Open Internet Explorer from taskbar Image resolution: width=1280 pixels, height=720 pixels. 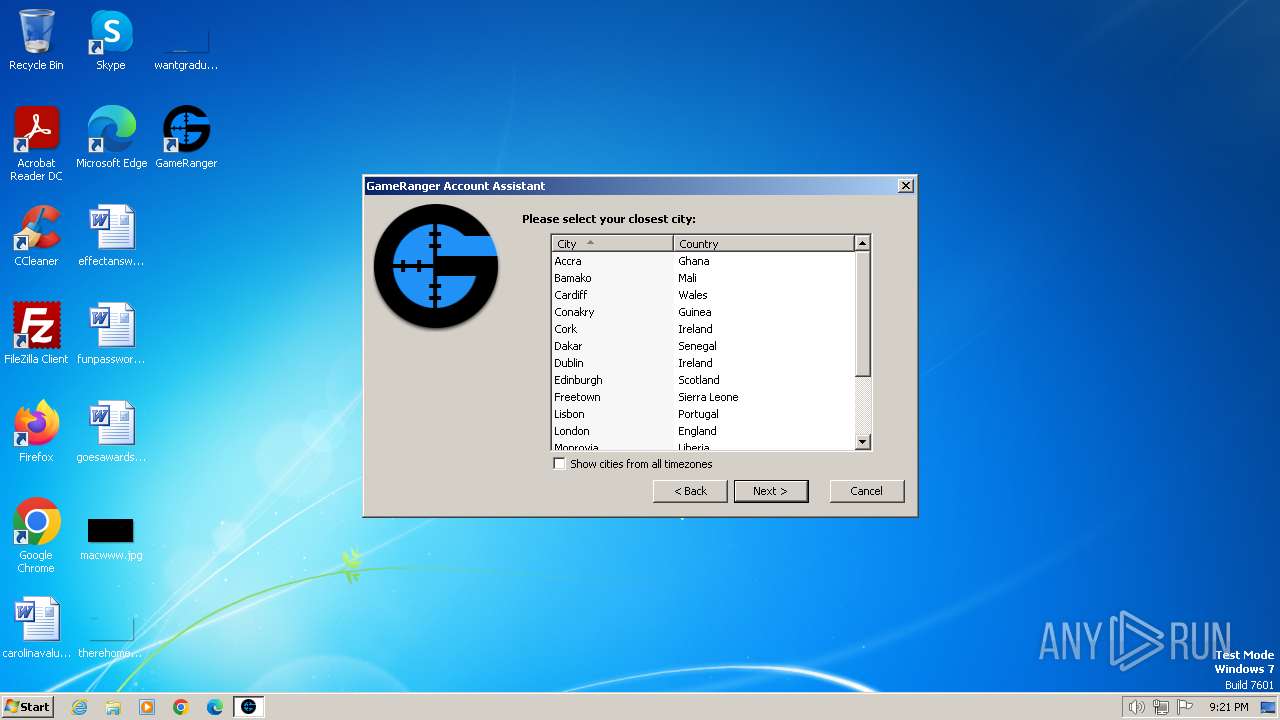coord(79,707)
